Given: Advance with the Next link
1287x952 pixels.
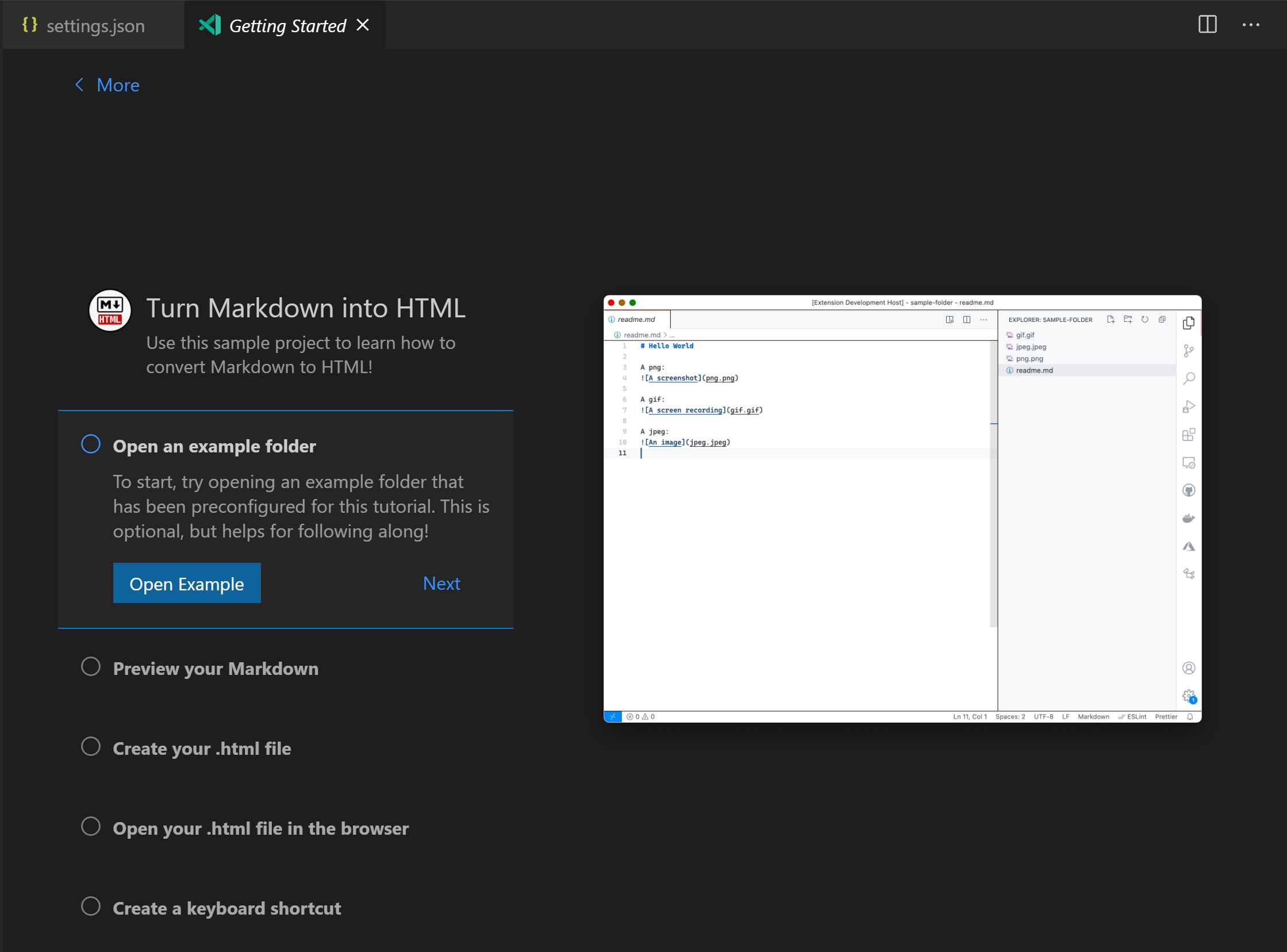Looking at the screenshot, I should click(441, 583).
